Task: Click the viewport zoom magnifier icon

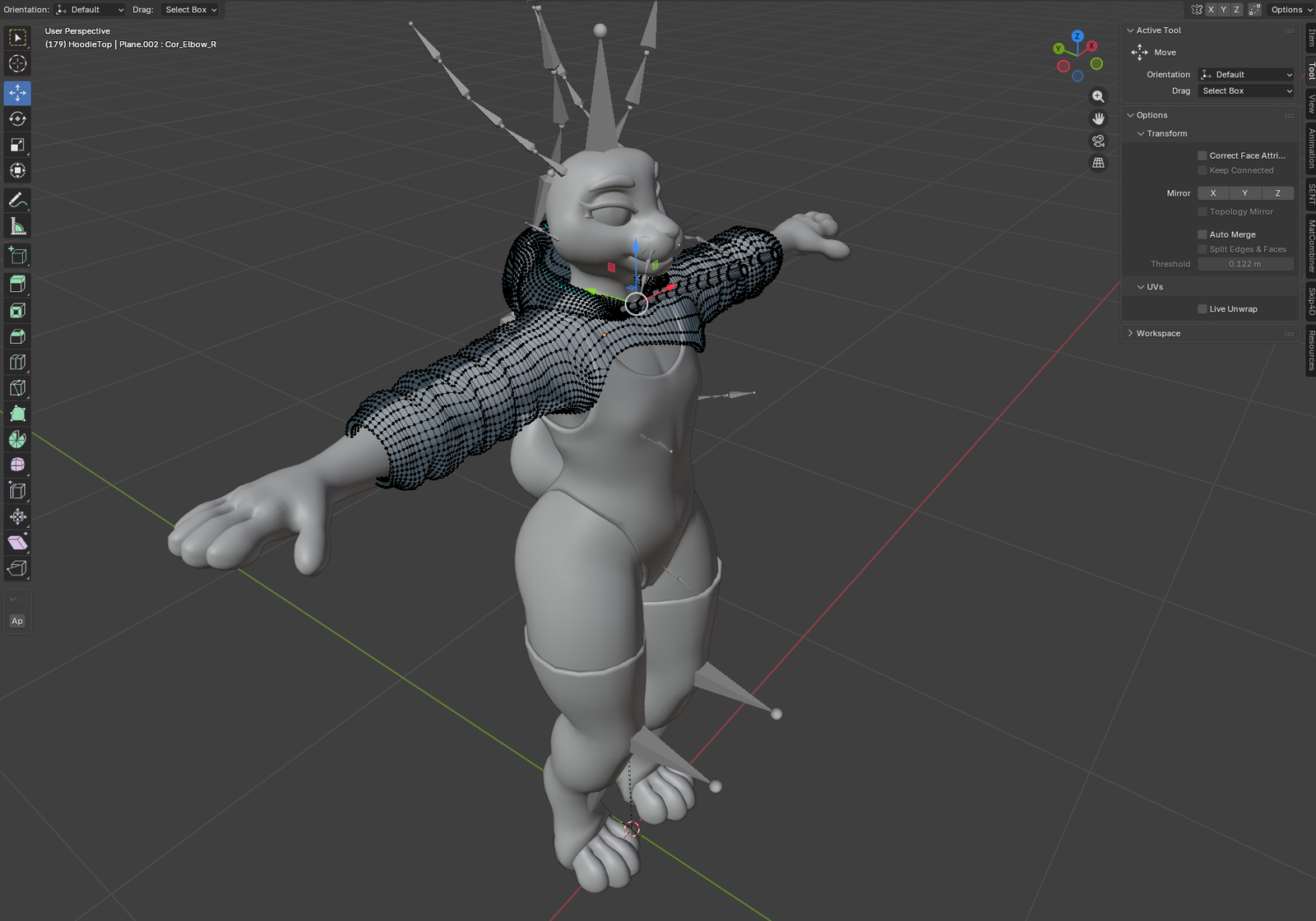Action: point(1098,97)
